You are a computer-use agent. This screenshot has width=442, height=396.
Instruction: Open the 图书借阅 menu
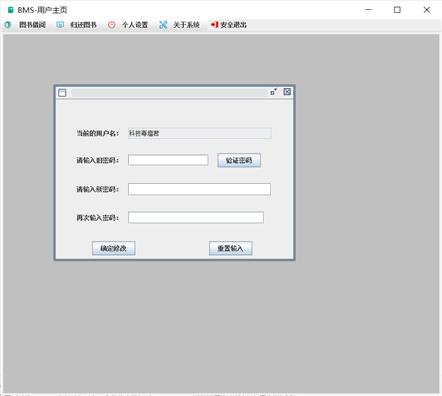pyautogui.click(x=32, y=25)
